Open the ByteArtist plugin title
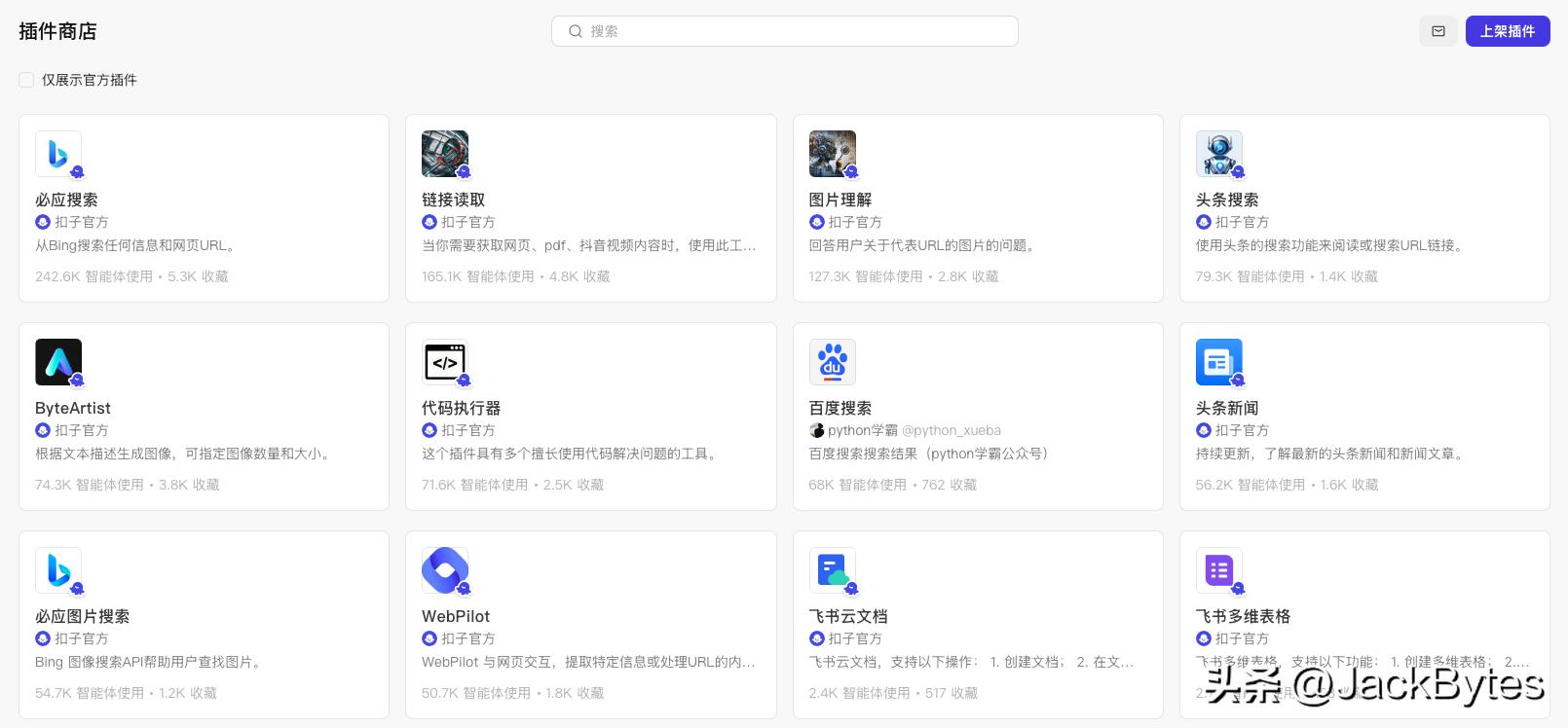Screen dimensions: 1568x728 pyautogui.click(x=73, y=408)
